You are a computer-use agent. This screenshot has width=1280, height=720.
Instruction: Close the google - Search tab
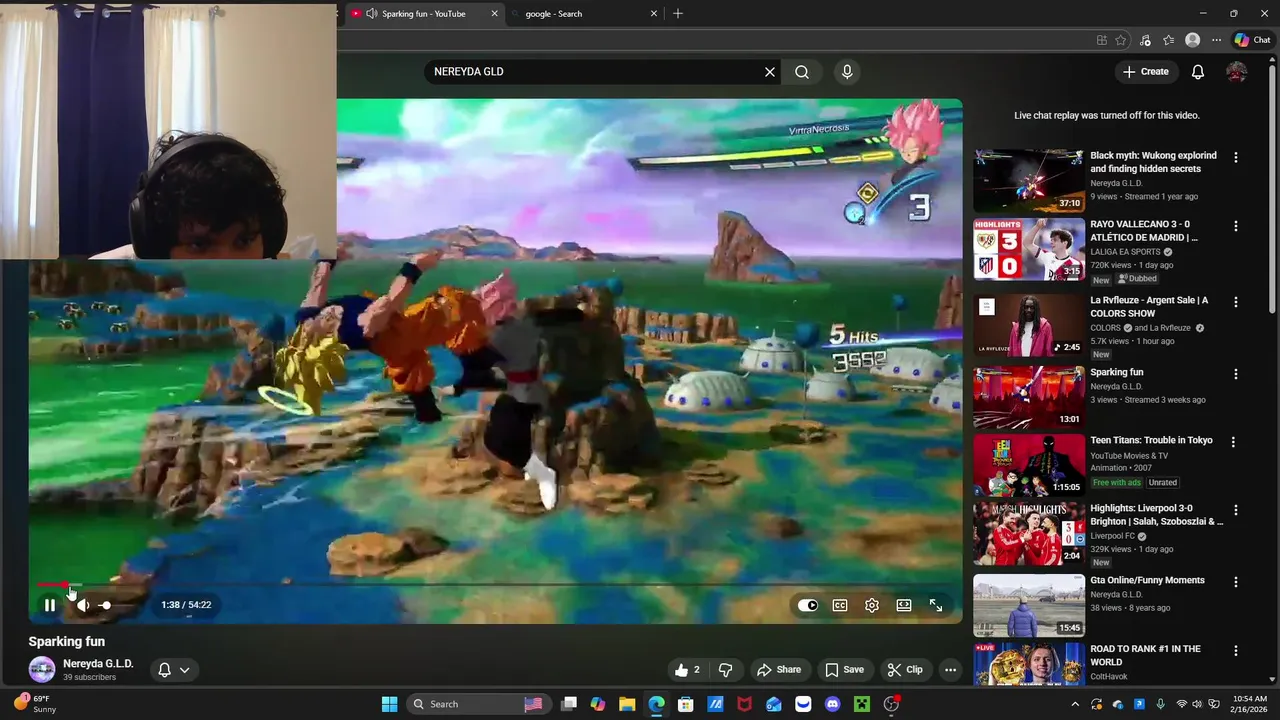coord(654,14)
